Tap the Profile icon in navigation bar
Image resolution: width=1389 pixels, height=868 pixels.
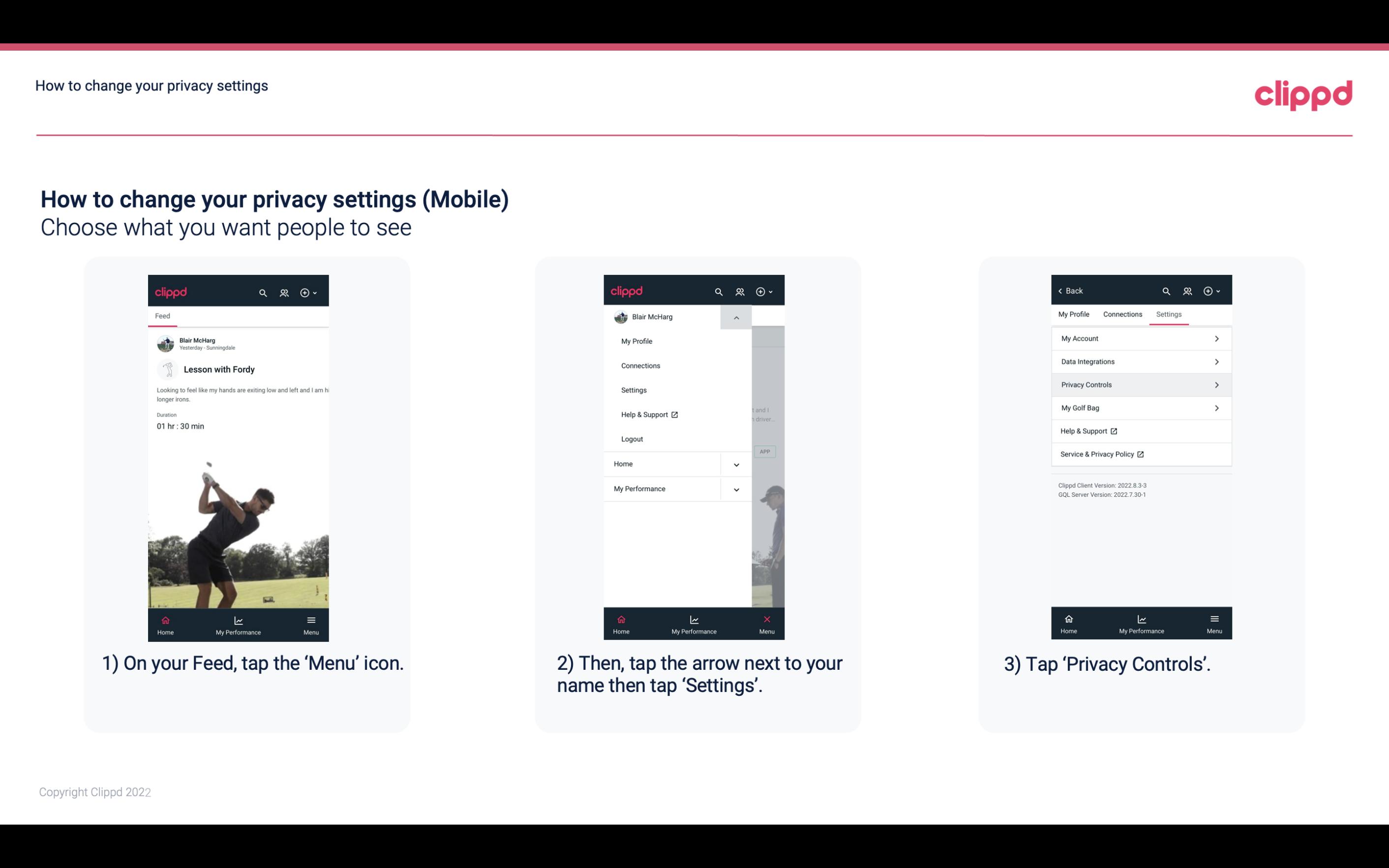point(284,291)
